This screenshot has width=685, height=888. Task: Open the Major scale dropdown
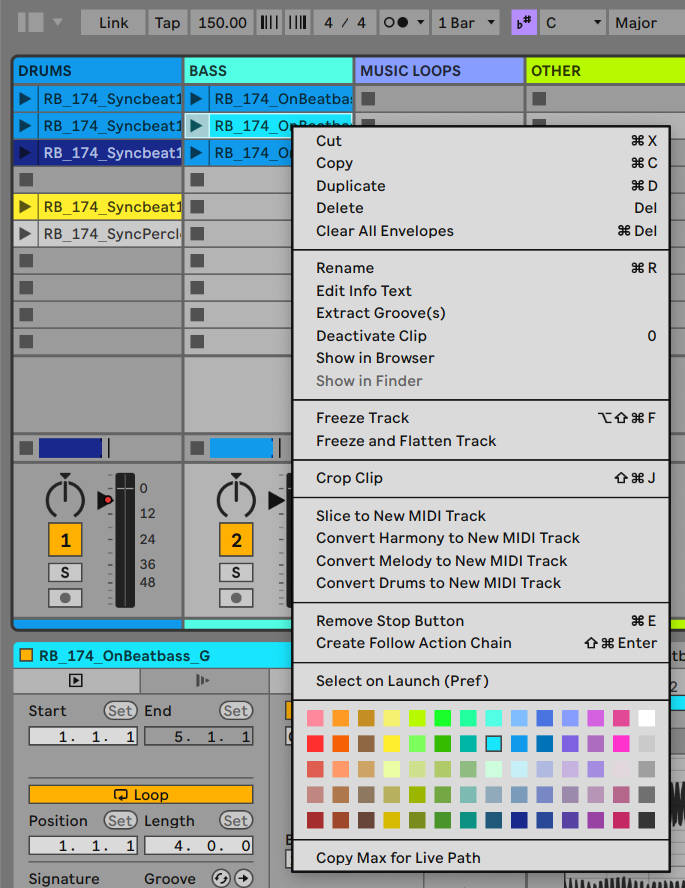click(x=645, y=22)
